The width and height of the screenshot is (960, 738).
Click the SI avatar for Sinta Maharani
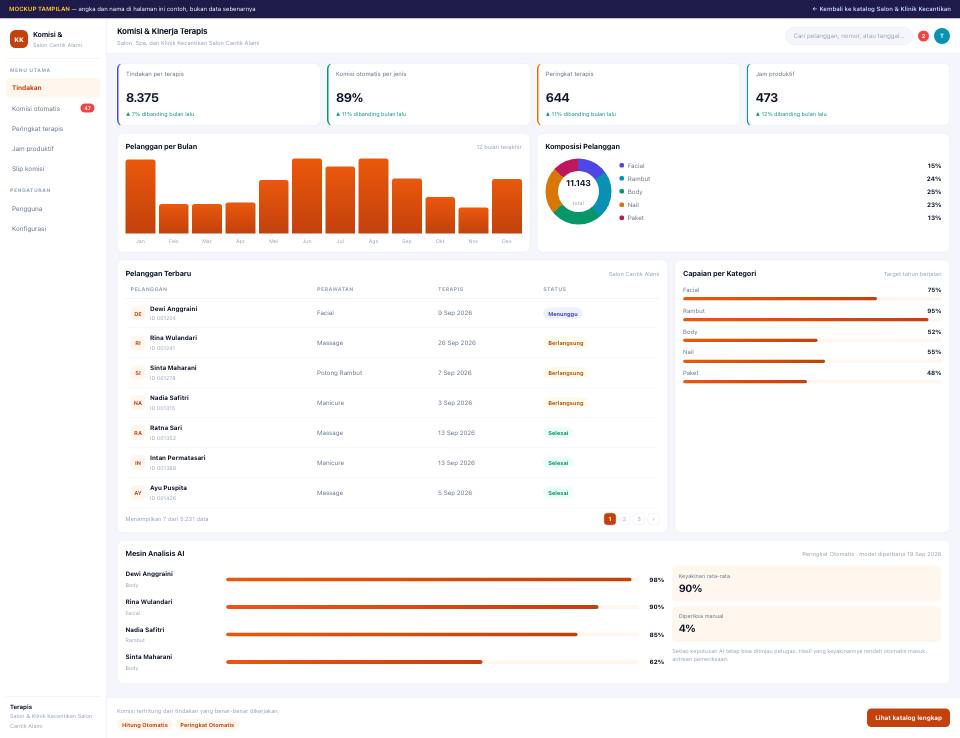[x=138, y=373]
